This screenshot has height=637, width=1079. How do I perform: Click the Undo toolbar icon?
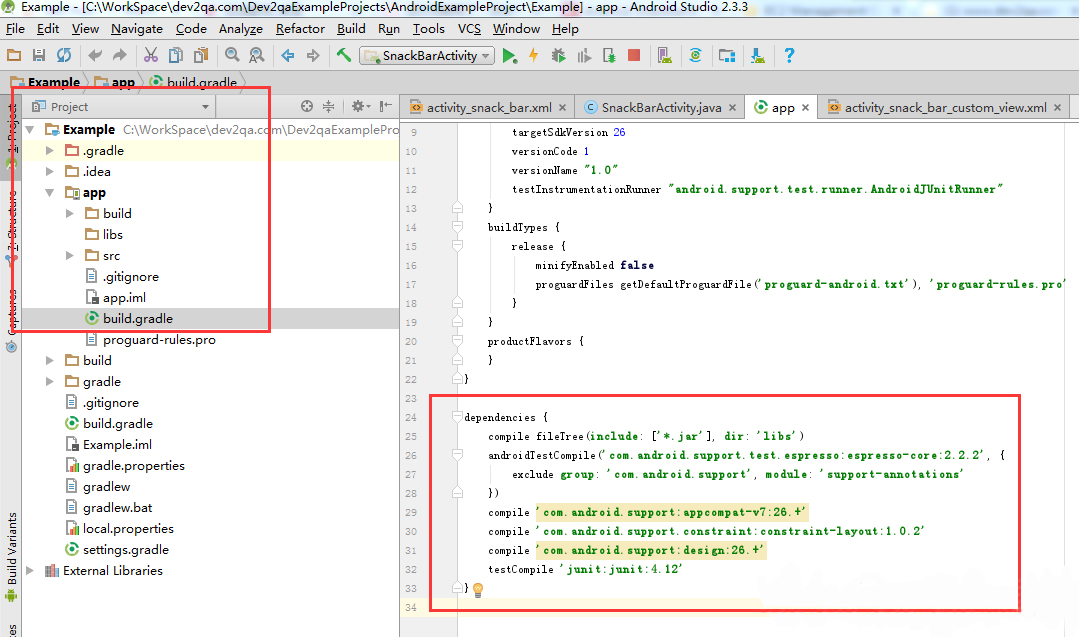click(x=95, y=56)
